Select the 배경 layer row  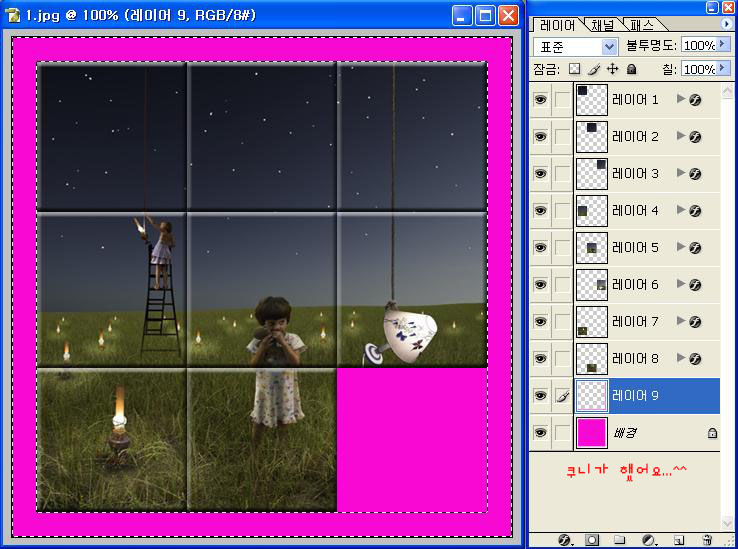click(x=625, y=433)
